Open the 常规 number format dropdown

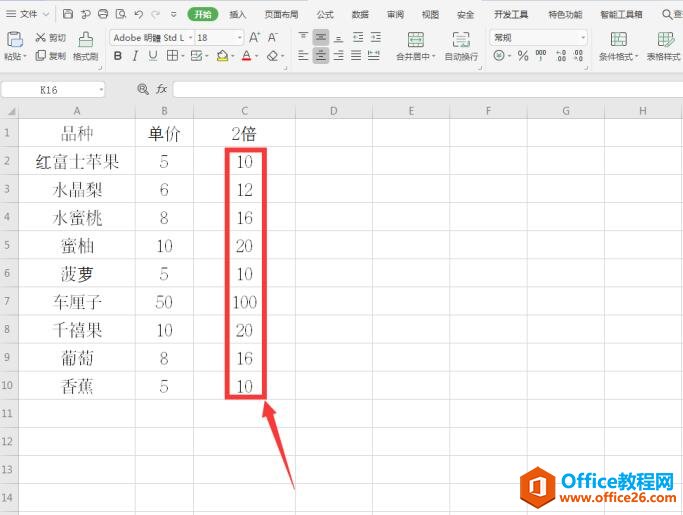coord(583,38)
